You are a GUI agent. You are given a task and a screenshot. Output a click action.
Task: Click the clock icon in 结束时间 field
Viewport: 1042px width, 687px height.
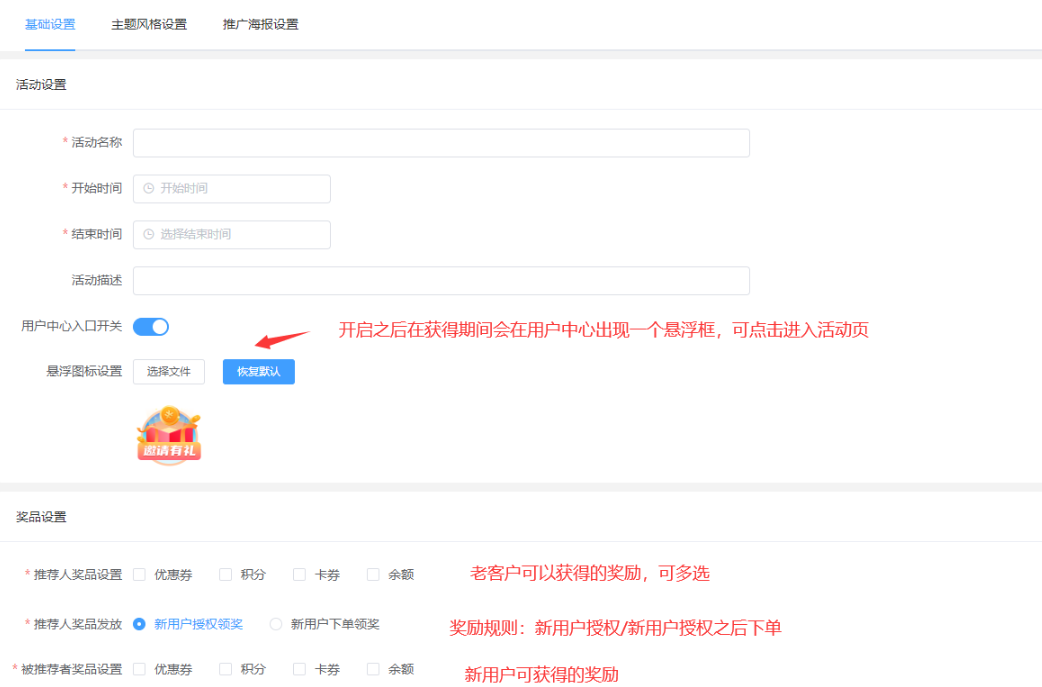(149, 235)
